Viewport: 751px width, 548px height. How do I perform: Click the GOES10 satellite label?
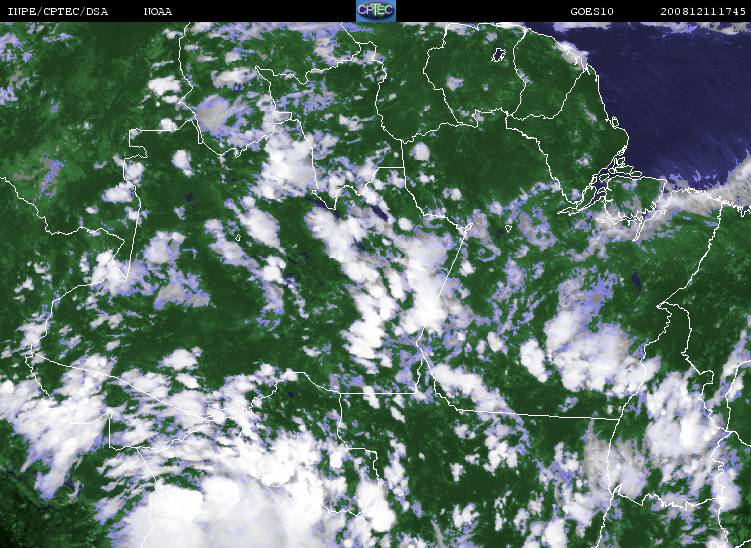click(592, 11)
